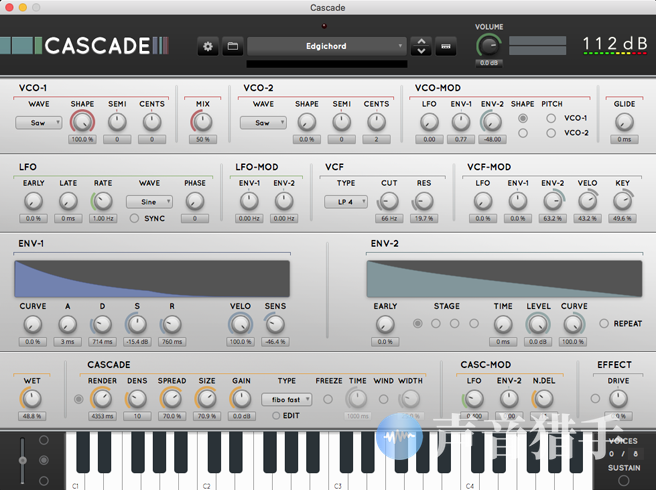Click the ENV-1 envelope graph display
This screenshot has width=656, height=490.
click(152, 279)
